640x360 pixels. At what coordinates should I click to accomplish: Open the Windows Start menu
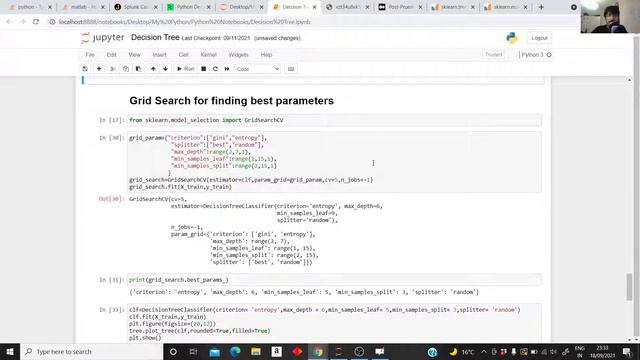(10, 351)
